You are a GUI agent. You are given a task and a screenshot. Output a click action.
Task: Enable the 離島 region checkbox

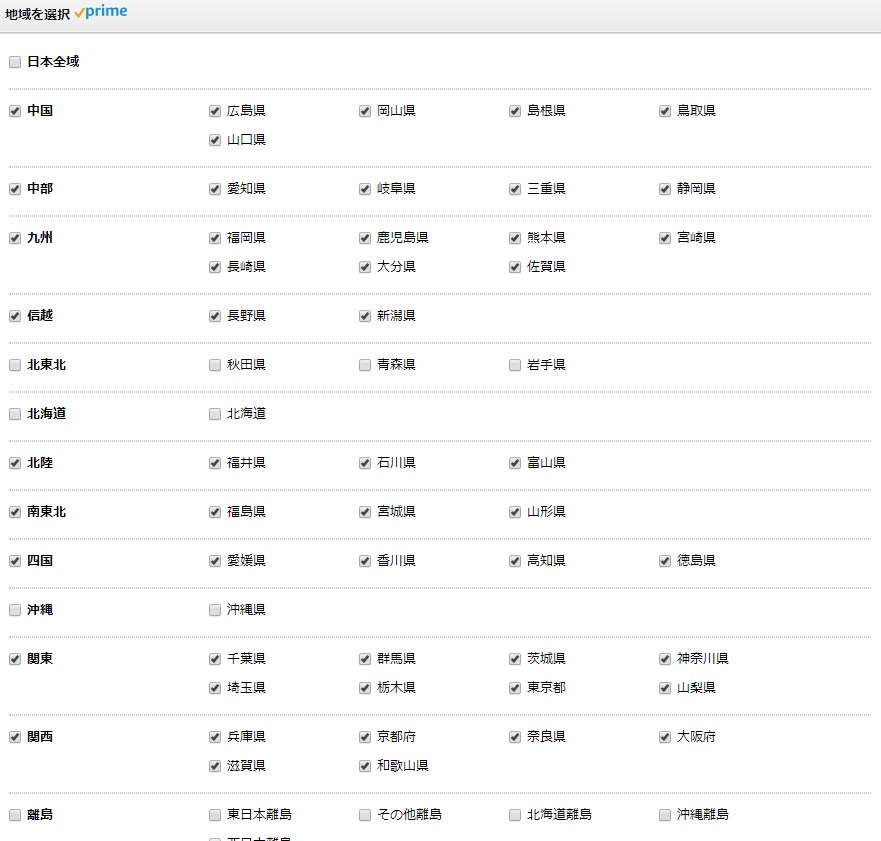coord(15,815)
